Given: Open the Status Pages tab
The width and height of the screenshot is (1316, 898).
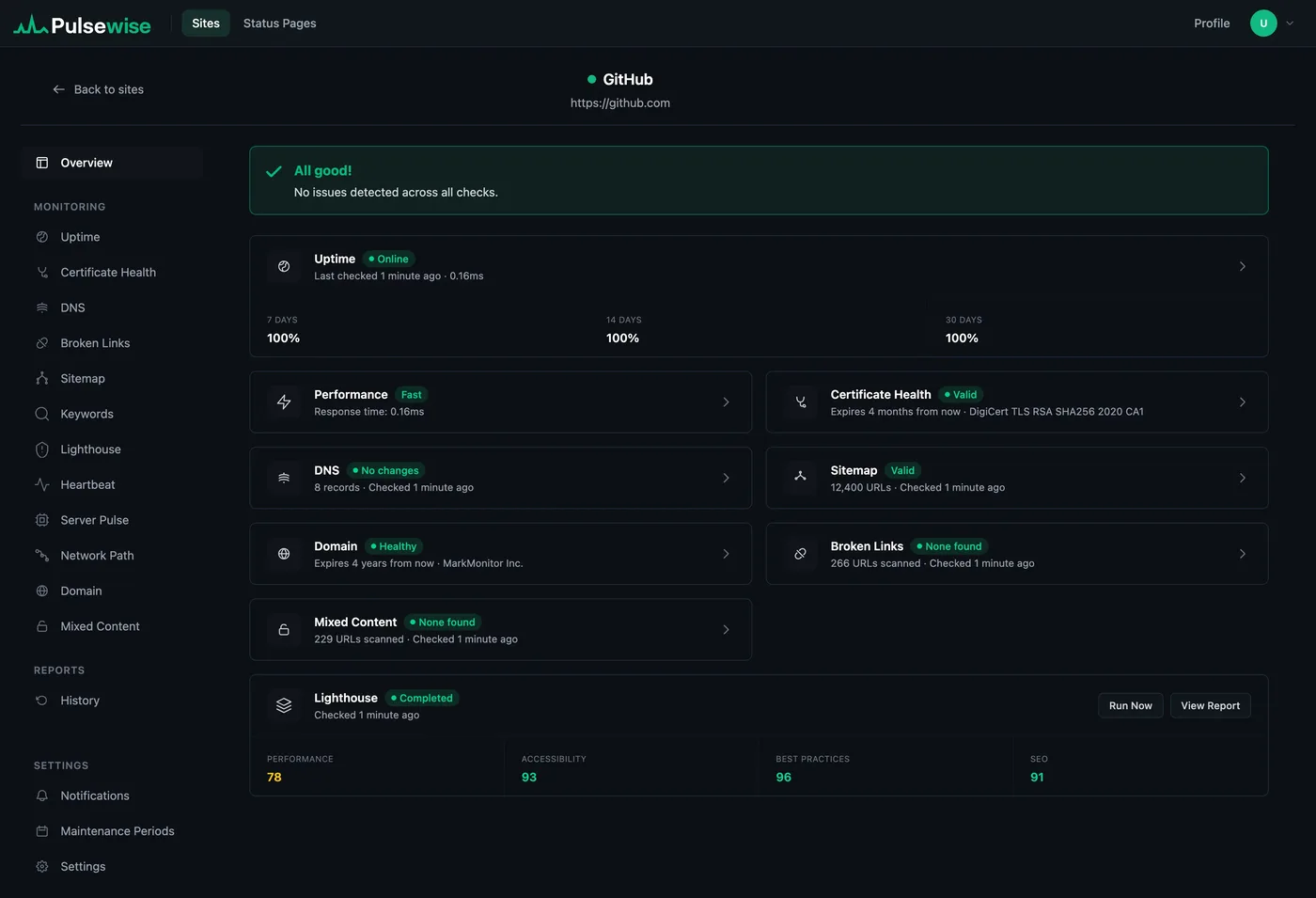Looking at the screenshot, I should (280, 24).
